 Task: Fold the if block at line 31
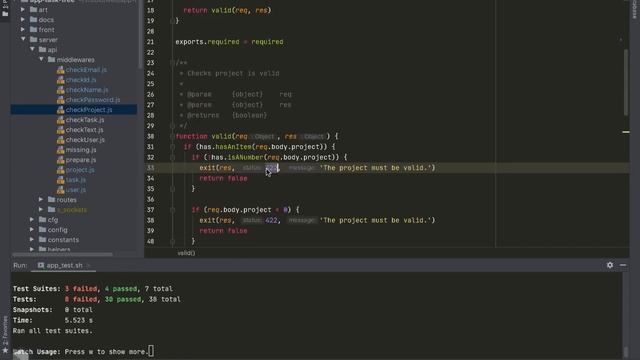pos(172,147)
